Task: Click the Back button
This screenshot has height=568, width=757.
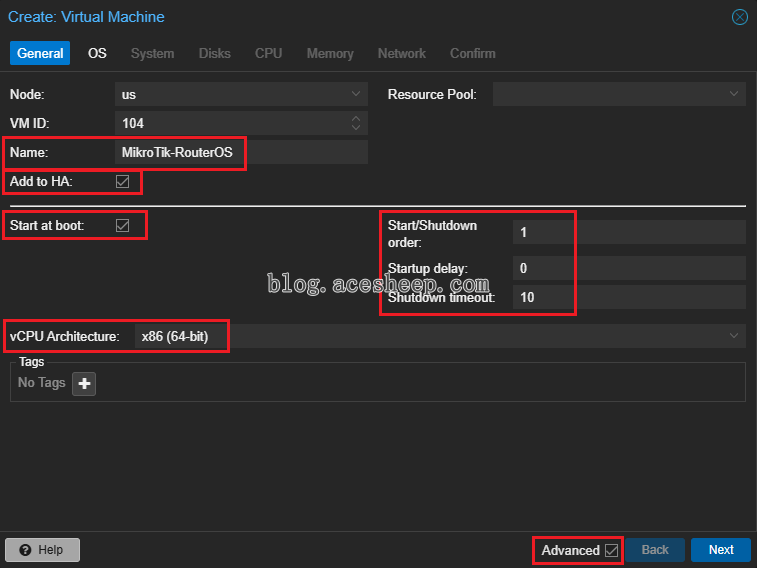Action: point(655,550)
